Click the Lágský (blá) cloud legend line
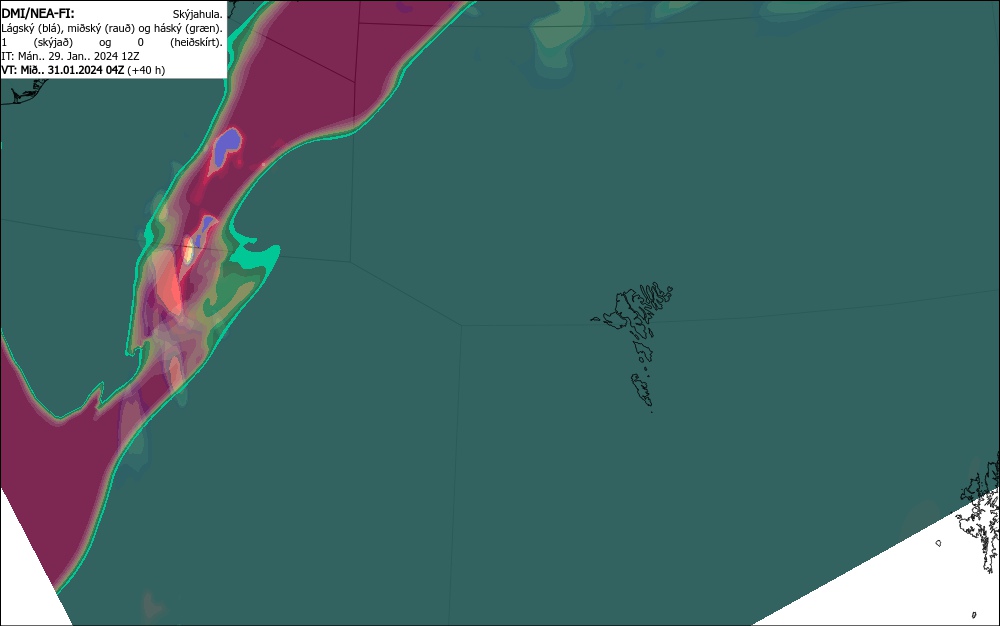Image resolution: width=1000 pixels, height=626 pixels. click(112, 28)
